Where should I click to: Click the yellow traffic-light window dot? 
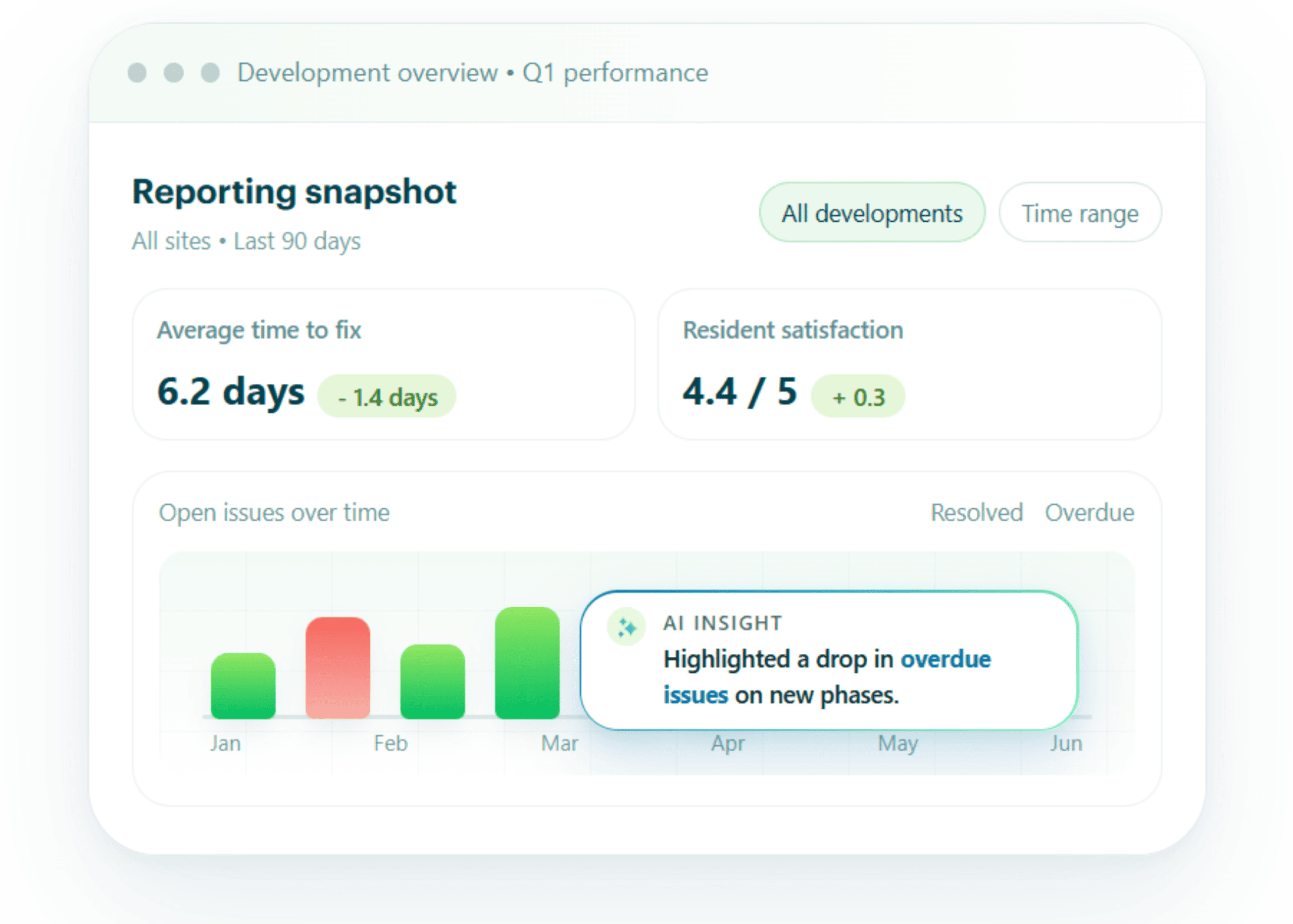click(173, 72)
